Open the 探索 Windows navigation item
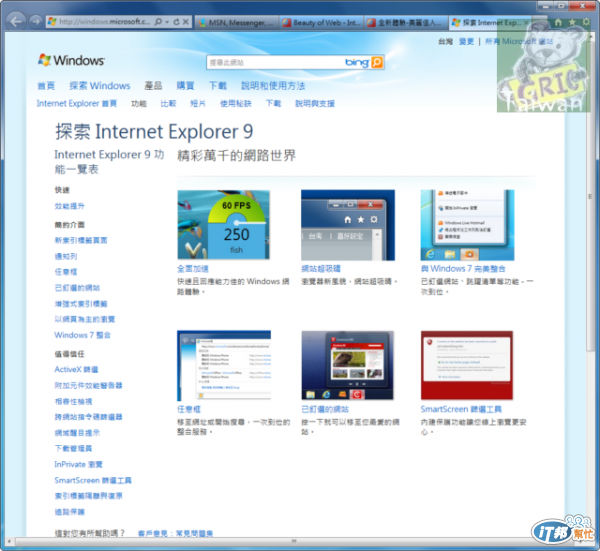600x551 pixels. [x=99, y=86]
